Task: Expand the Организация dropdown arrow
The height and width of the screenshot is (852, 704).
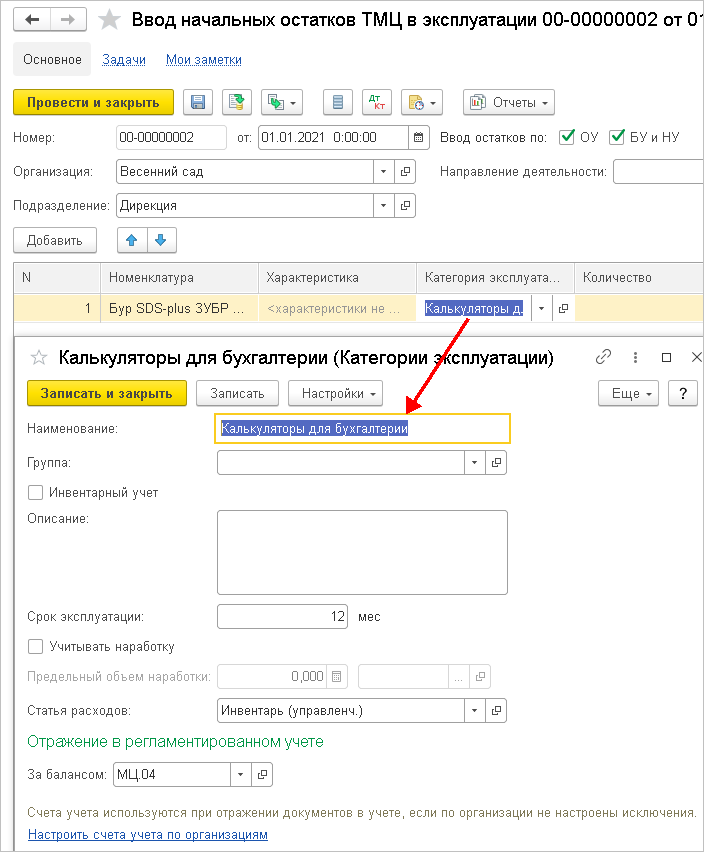Action: tap(384, 172)
